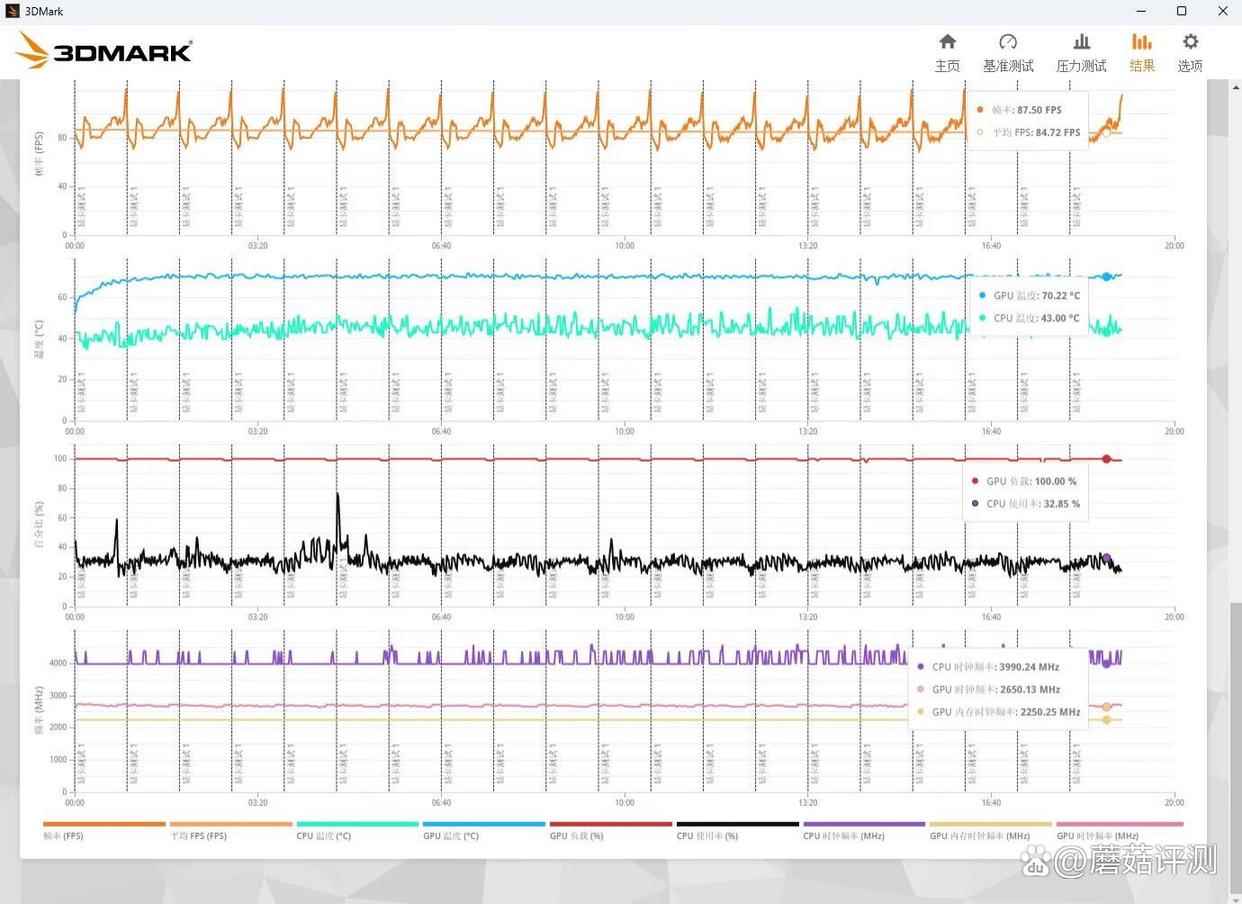Click the 平均 FPS: 84.72 FPS readout

(x=1035, y=132)
